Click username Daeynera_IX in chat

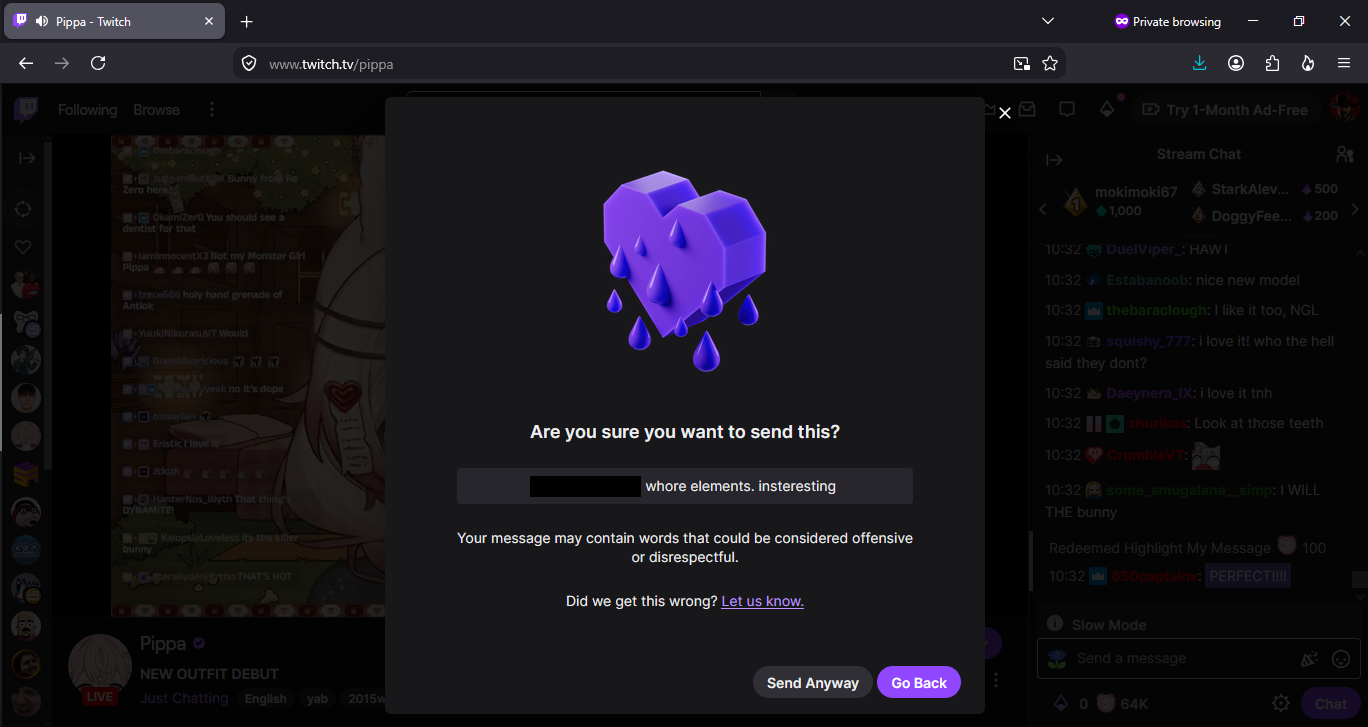coord(1150,393)
